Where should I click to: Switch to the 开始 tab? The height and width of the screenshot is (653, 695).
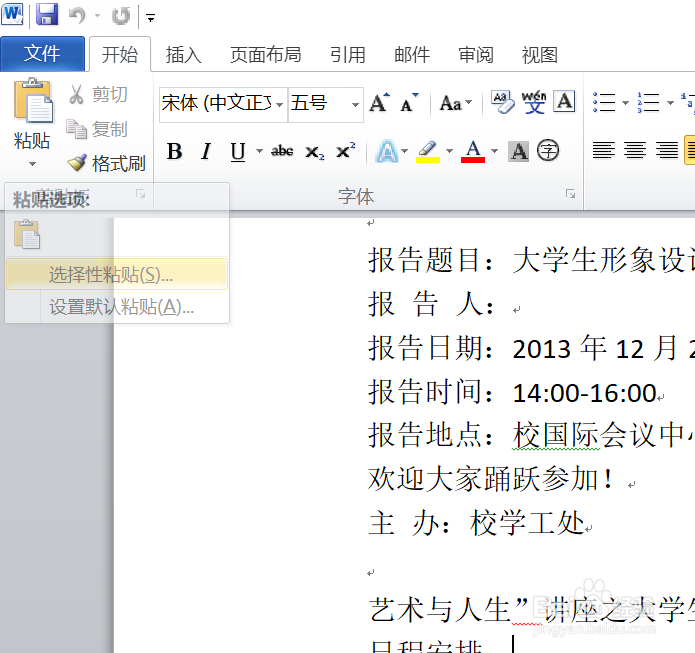point(120,55)
